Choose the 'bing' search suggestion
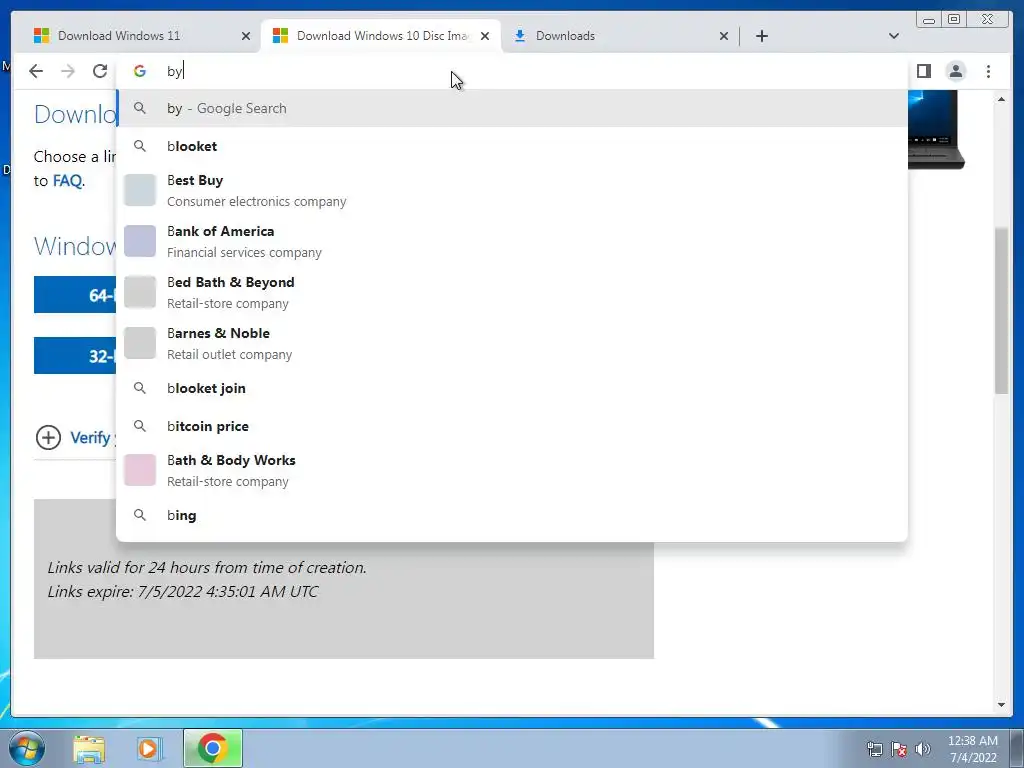This screenshot has width=1024, height=768. point(512,515)
